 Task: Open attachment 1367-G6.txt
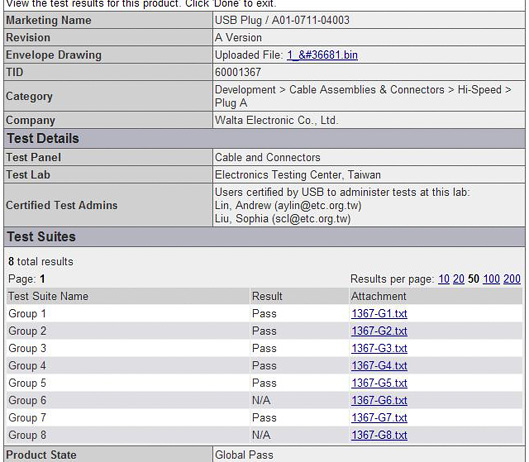379,401
